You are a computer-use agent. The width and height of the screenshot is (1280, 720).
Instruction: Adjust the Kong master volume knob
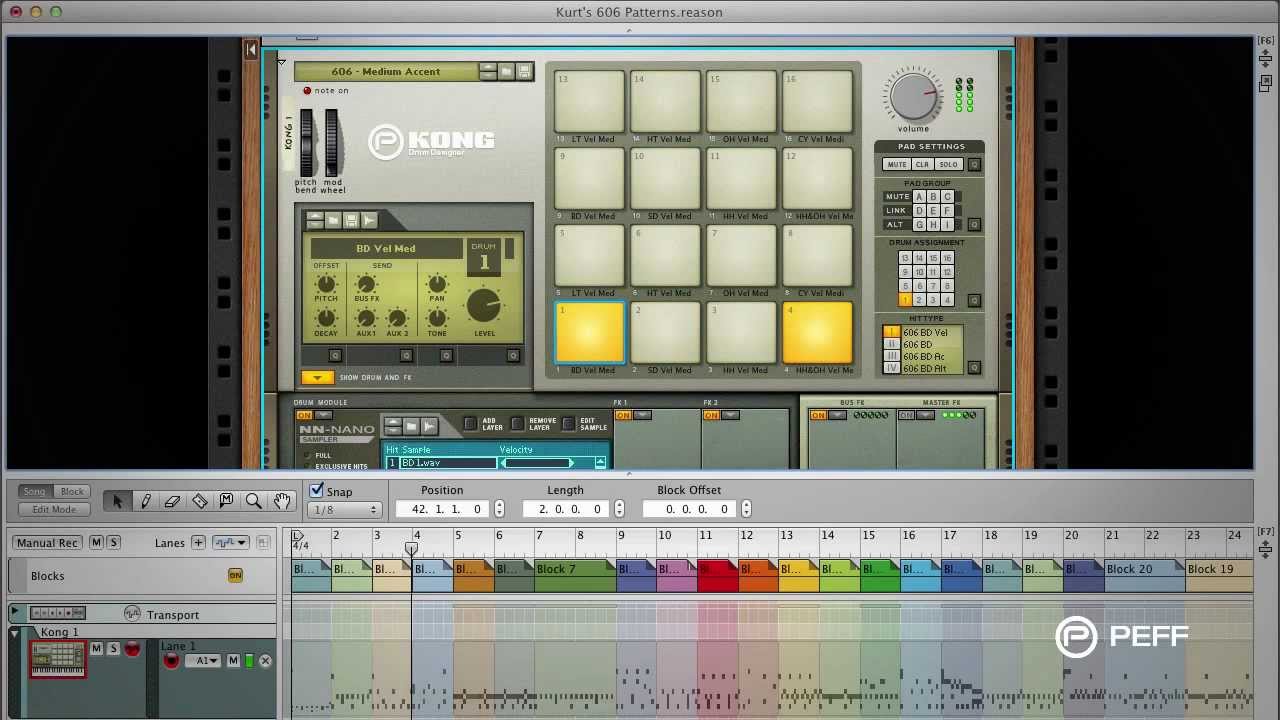pyautogui.click(x=913, y=97)
